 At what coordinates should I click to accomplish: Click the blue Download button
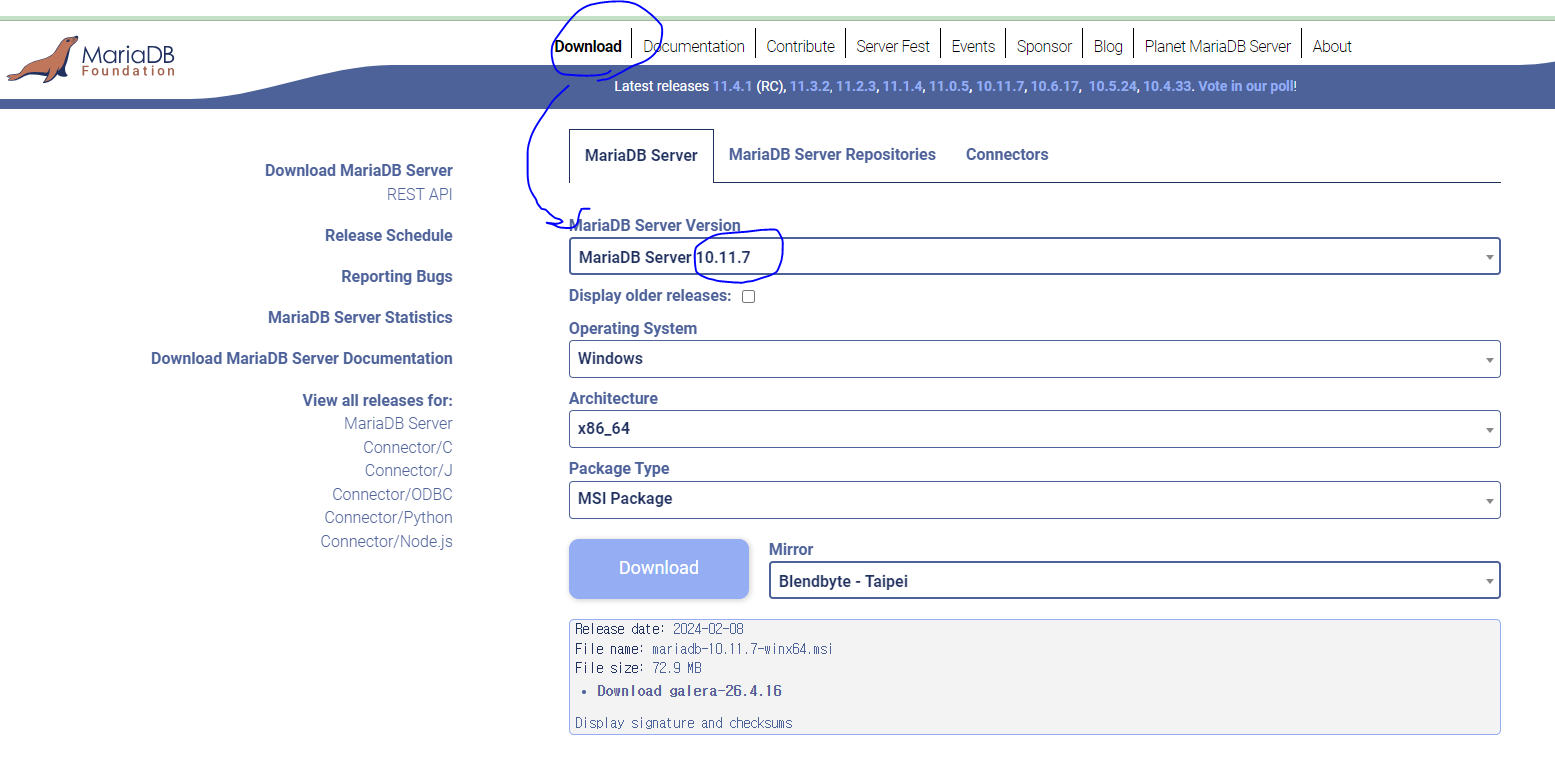(x=658, y=568)
